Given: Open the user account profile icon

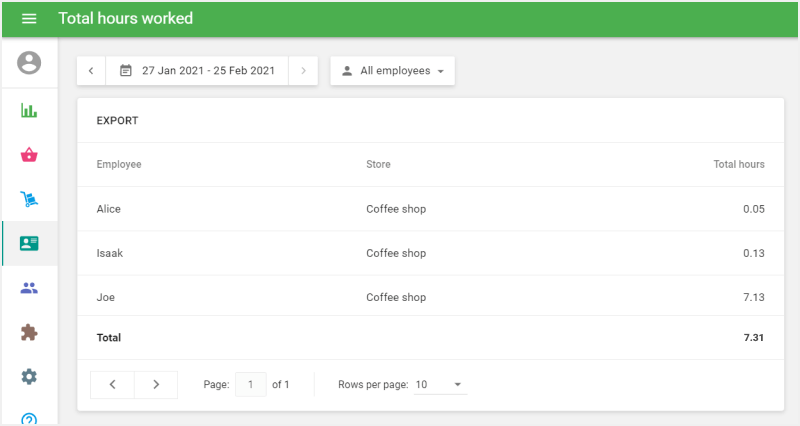Looking at the screenshot, I should coord(29,63).
